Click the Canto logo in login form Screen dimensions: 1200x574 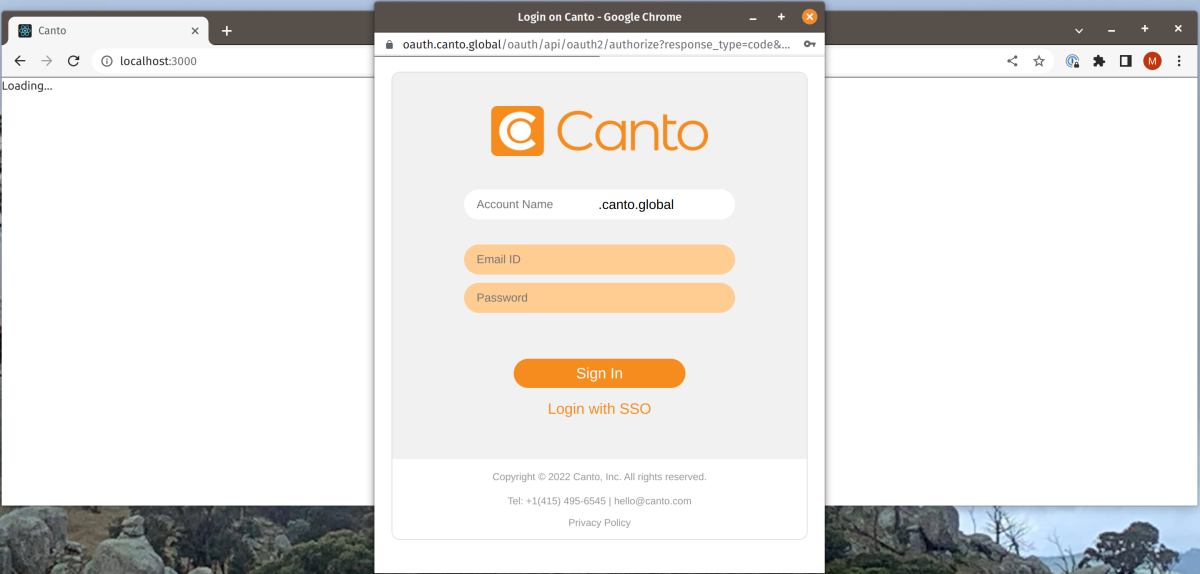coord(599,131)
